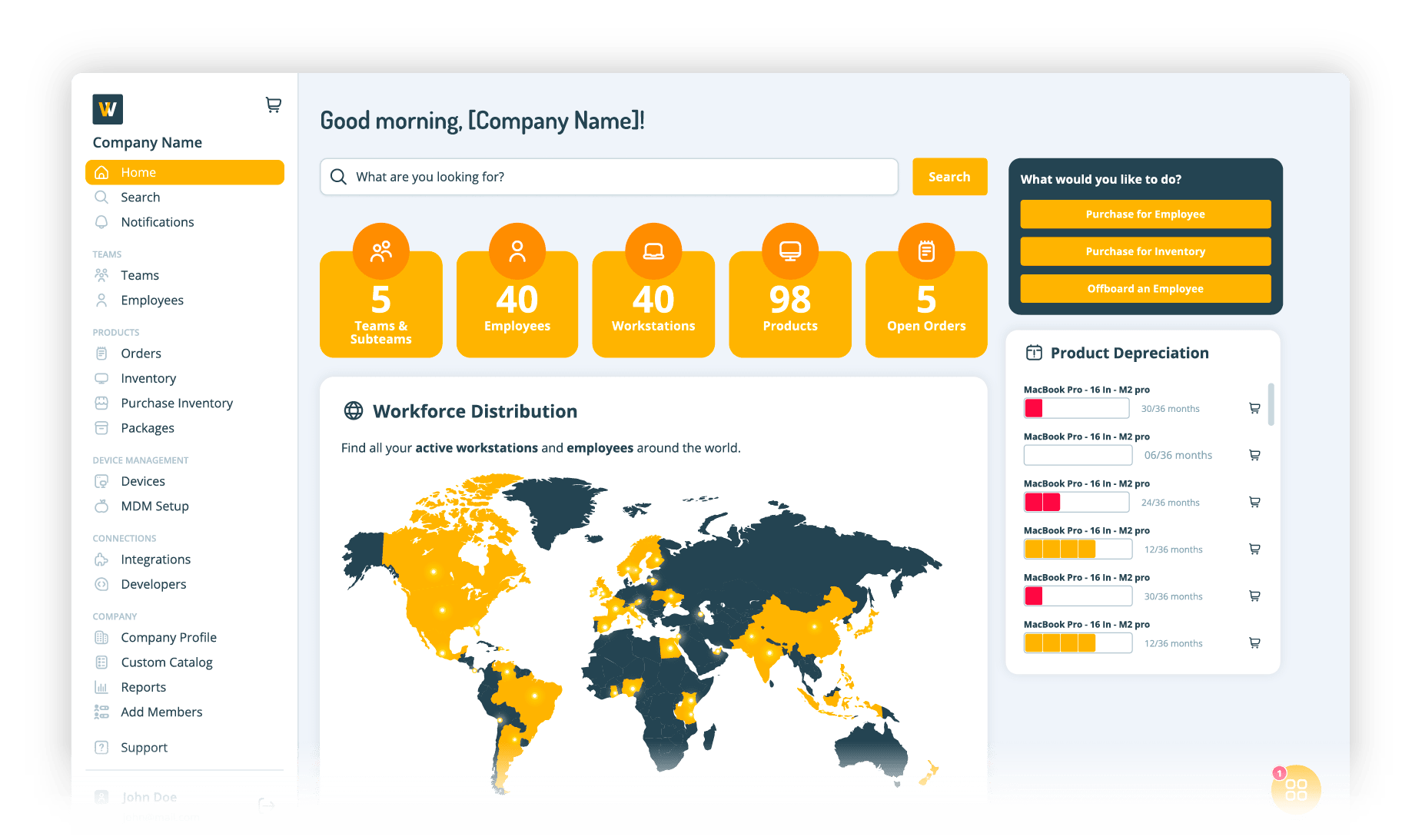Click the company W logo
This screenshot has width=1422, height=840.
[x=108, y=109]
